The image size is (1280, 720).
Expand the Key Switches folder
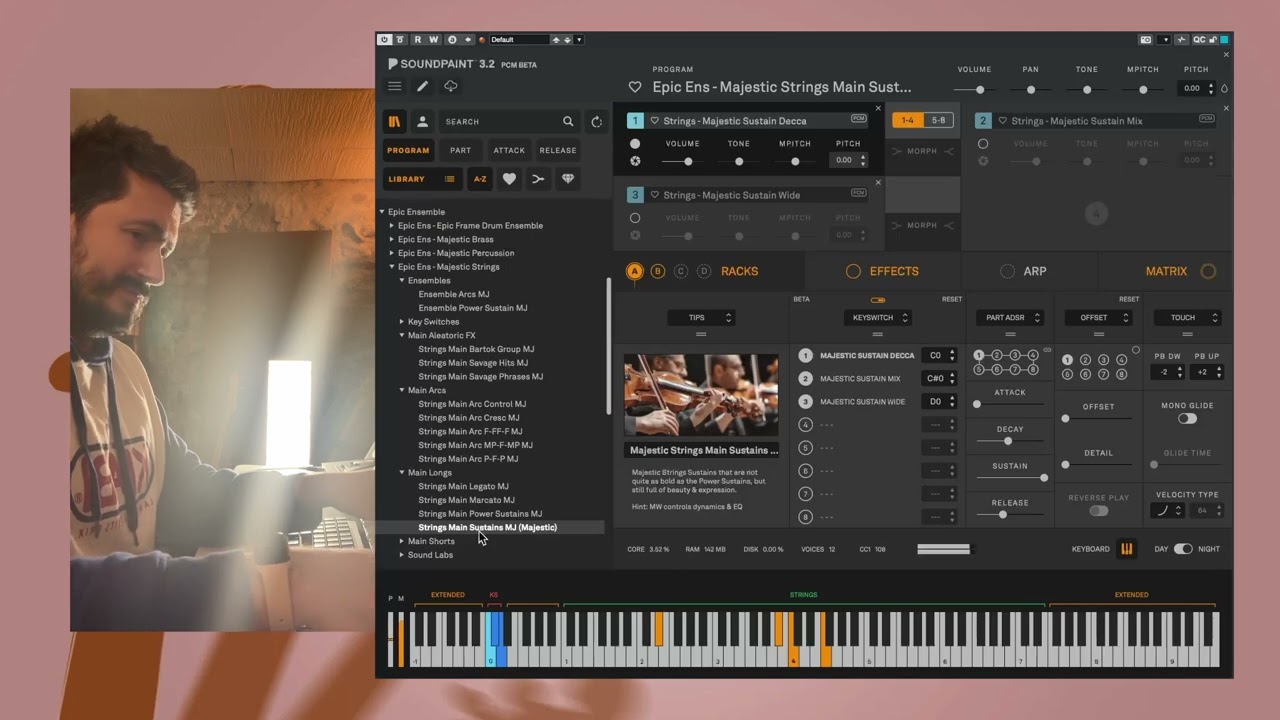[x=402, y=322]
